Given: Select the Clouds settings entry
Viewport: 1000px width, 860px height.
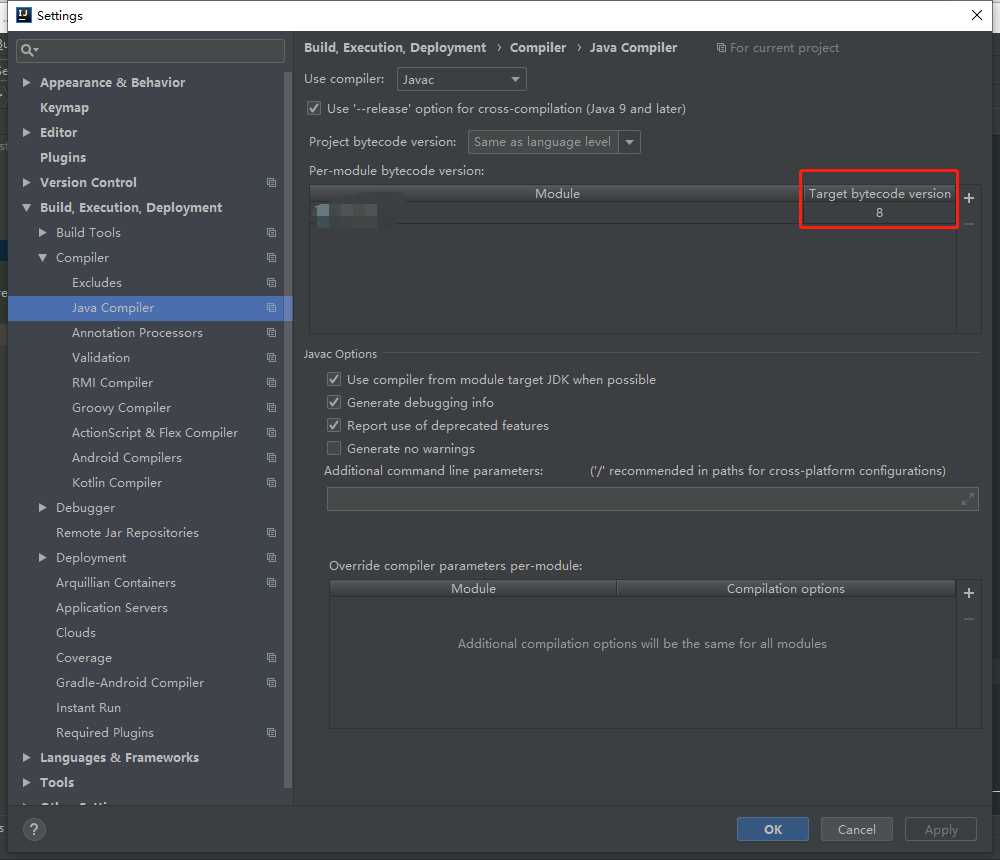Looking at the screenshot, I should 75,632.
